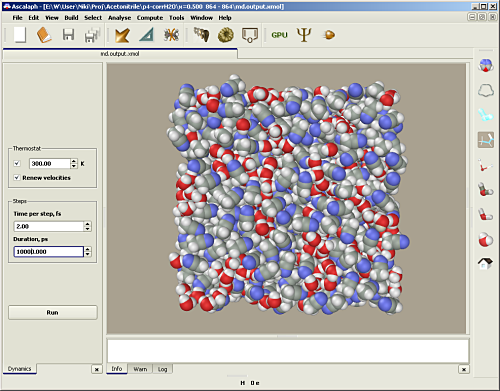
Task: Open file with the orange book icon
Action: pyautogui.click(x=44, y=35)
